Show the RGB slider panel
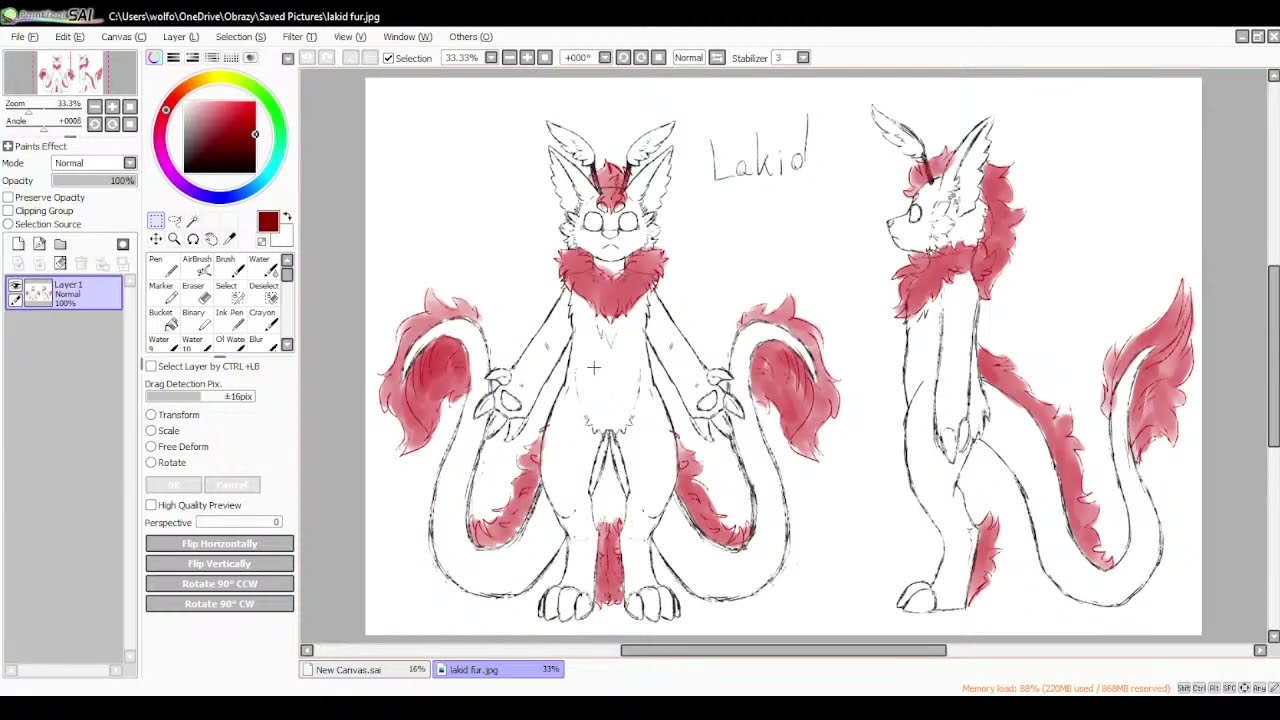Viewport: 1280px width, 720px height. click(x=173, y=58)
